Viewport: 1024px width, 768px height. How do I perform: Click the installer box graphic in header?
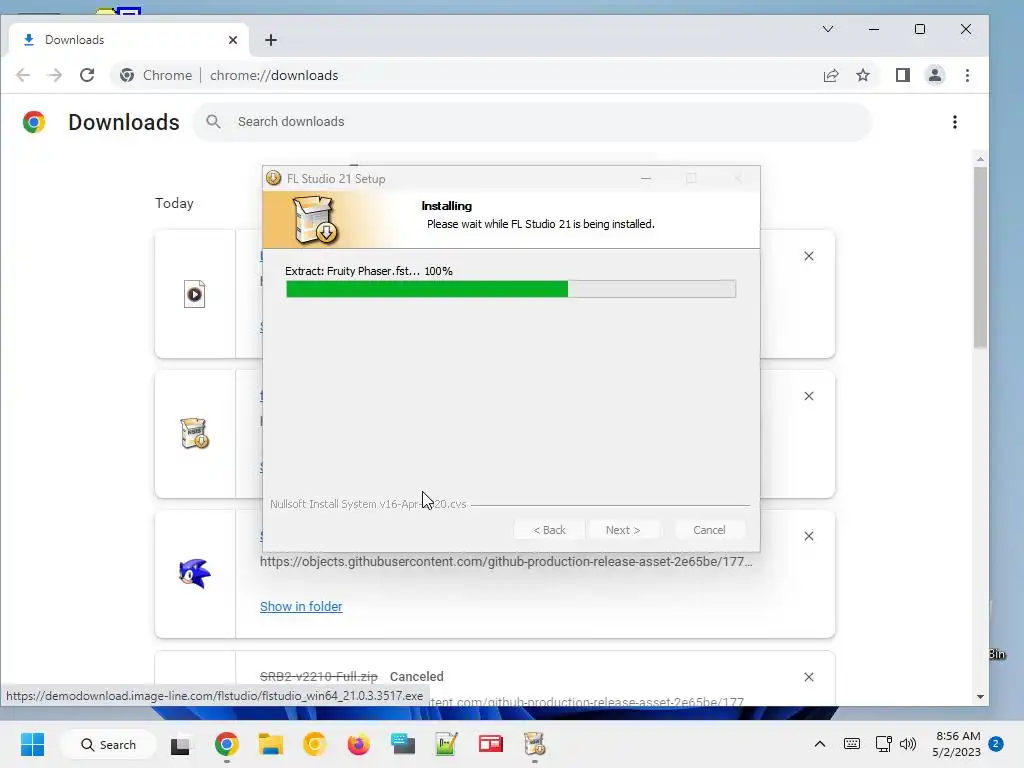[315, 220]
